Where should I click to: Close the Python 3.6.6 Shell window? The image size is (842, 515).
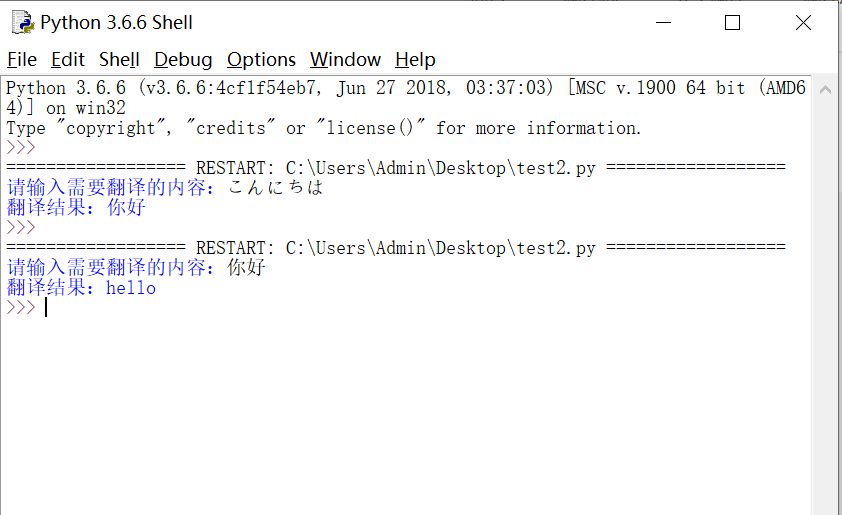coord(803,22)
